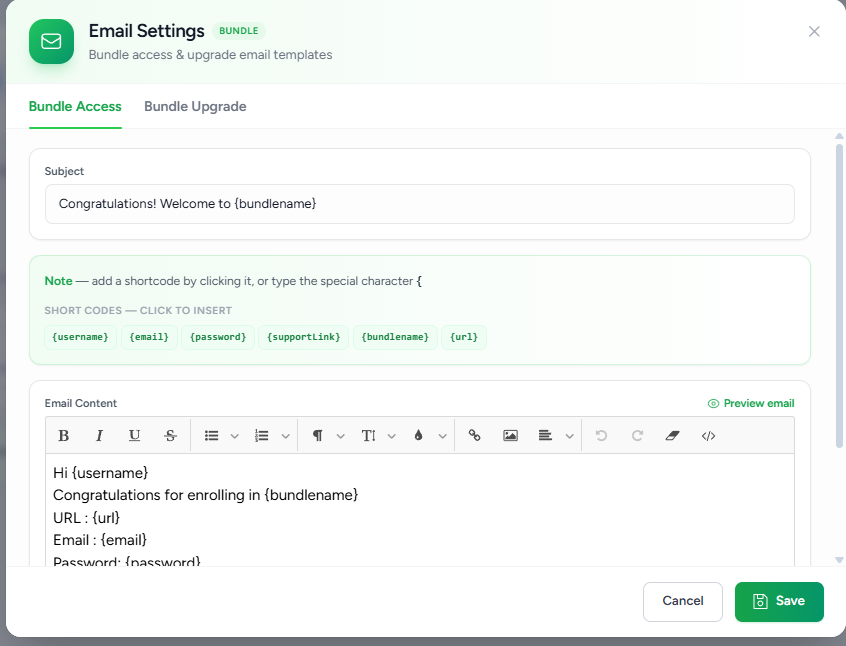Insert the {bundlename} shortcode
This screenshot has width=846, height=646.
click(x=395, y=337)
